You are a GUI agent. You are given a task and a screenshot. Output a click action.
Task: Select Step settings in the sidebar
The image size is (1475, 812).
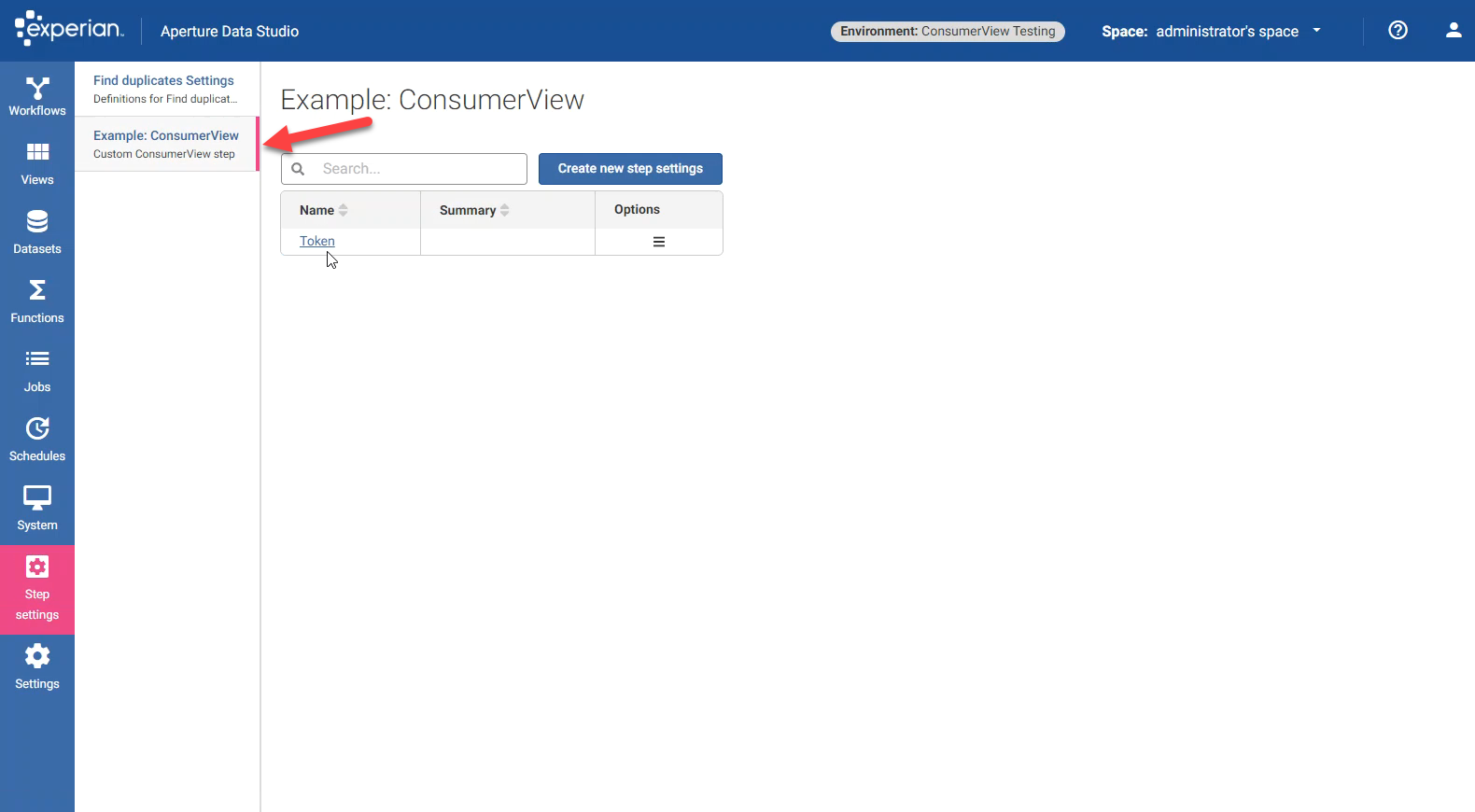pyautogui.click(x=37, y=590)
